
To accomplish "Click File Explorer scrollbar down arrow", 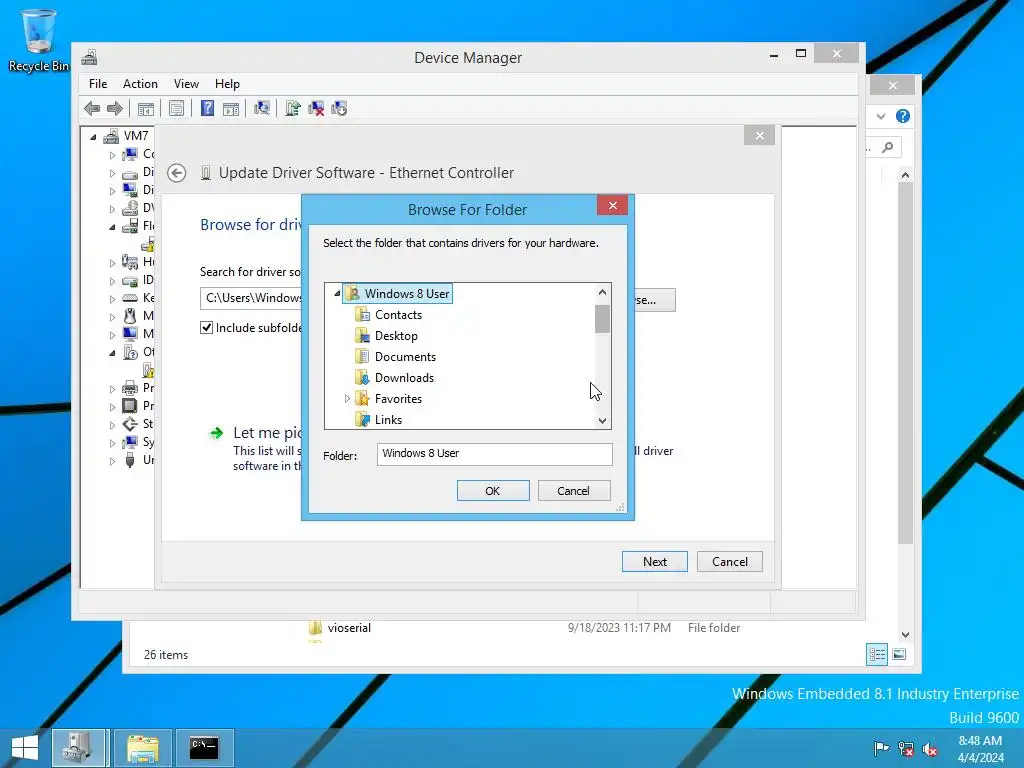I will [x=905, y=635].
